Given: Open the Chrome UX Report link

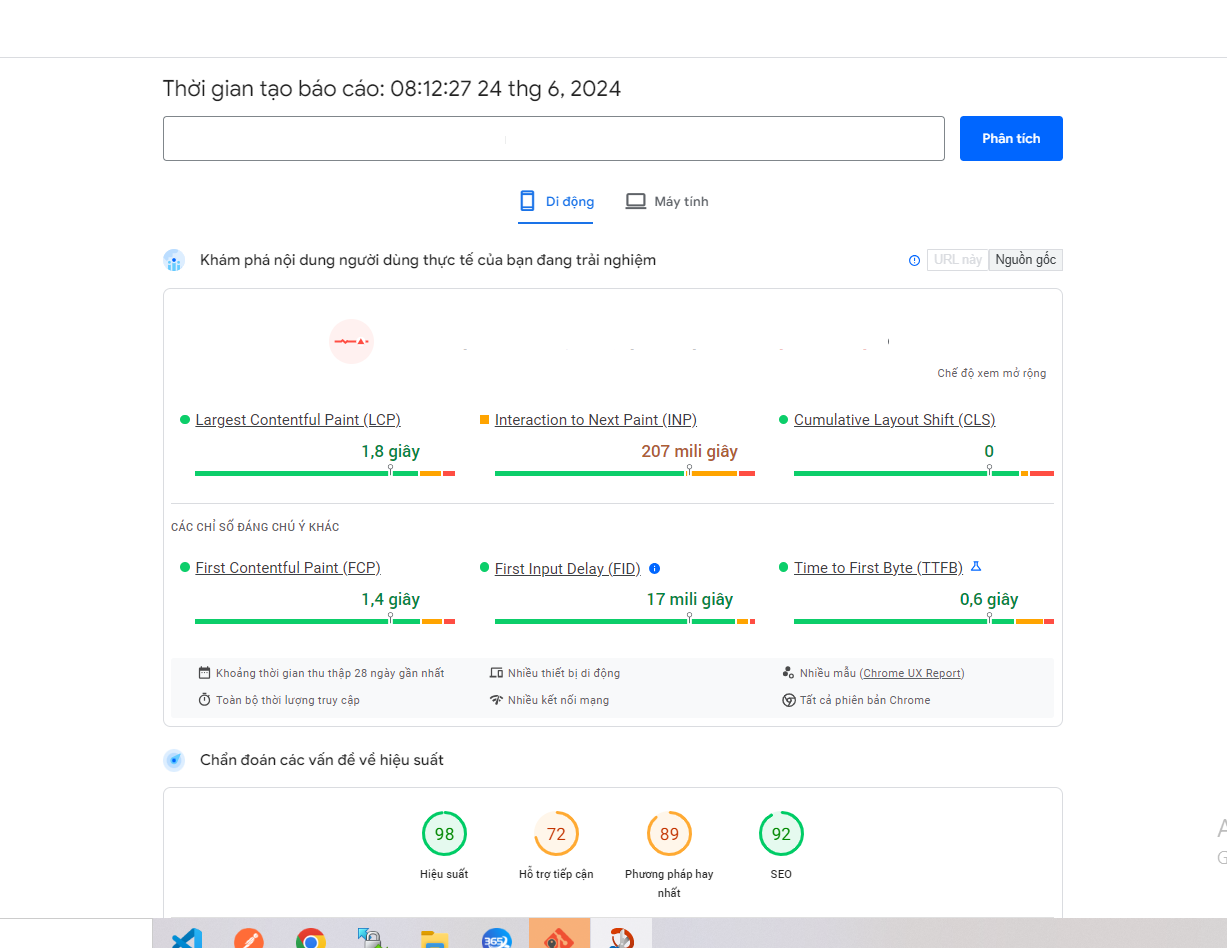Looking at the screenshot, I should click(x=913, y=673).
